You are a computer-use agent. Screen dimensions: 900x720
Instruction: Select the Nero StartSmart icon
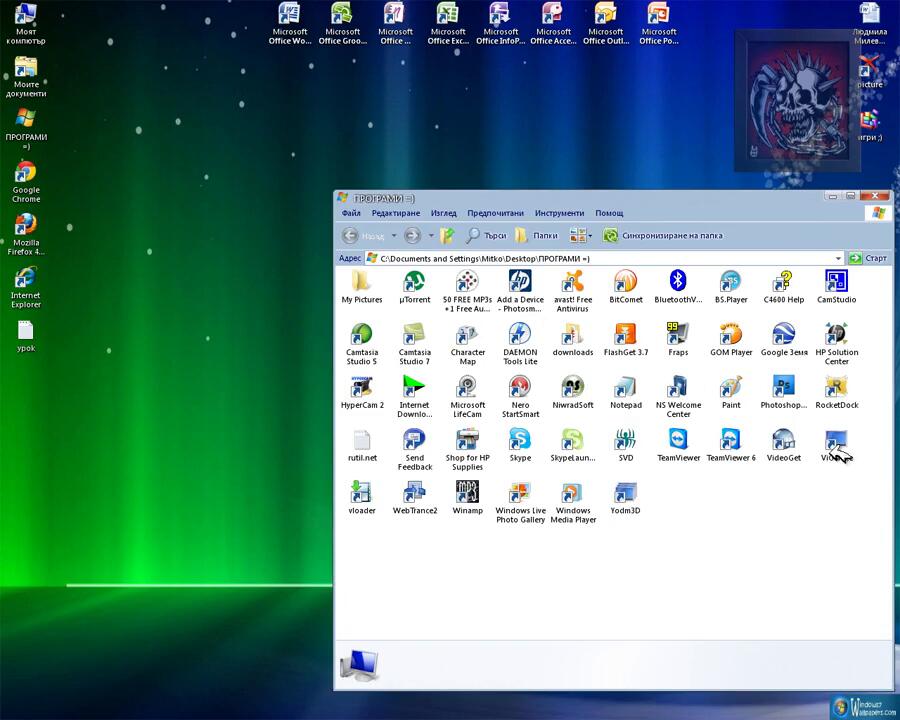pos(520,388)
